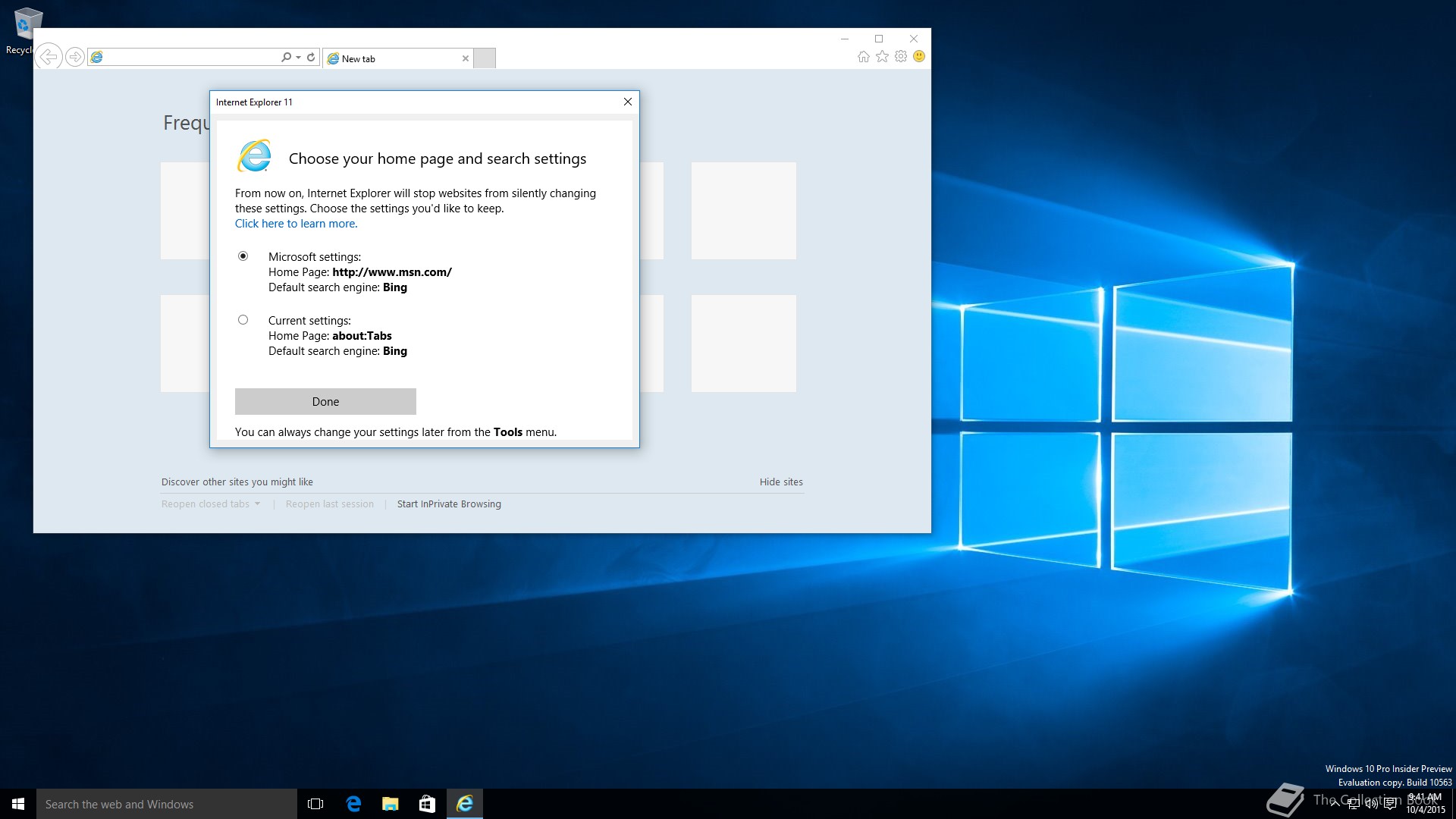Start InPrivate Browsing link
1456x819 pixels.
point(449,504)
